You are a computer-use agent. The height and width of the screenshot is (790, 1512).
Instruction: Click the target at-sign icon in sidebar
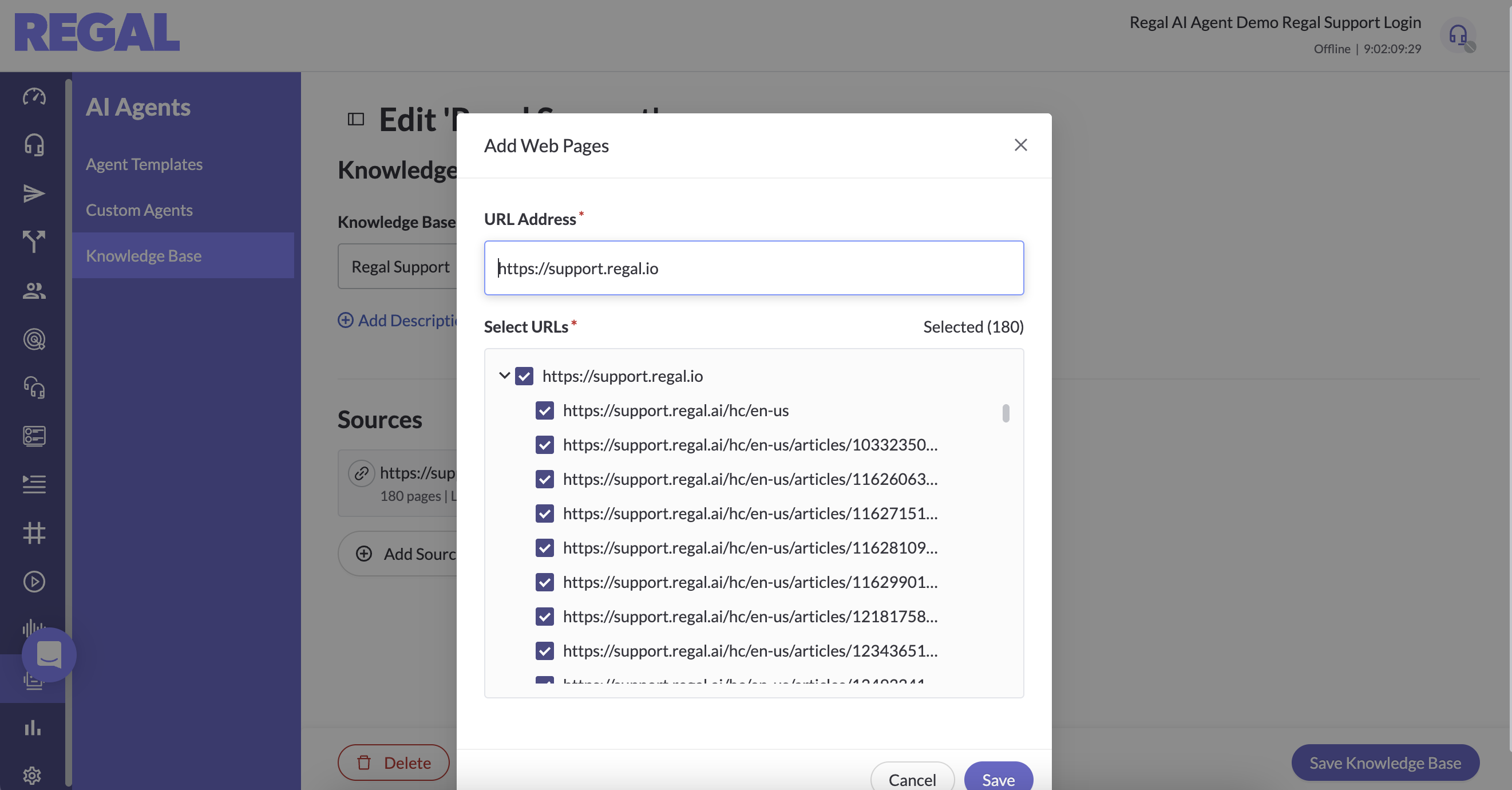coord(34,339)
